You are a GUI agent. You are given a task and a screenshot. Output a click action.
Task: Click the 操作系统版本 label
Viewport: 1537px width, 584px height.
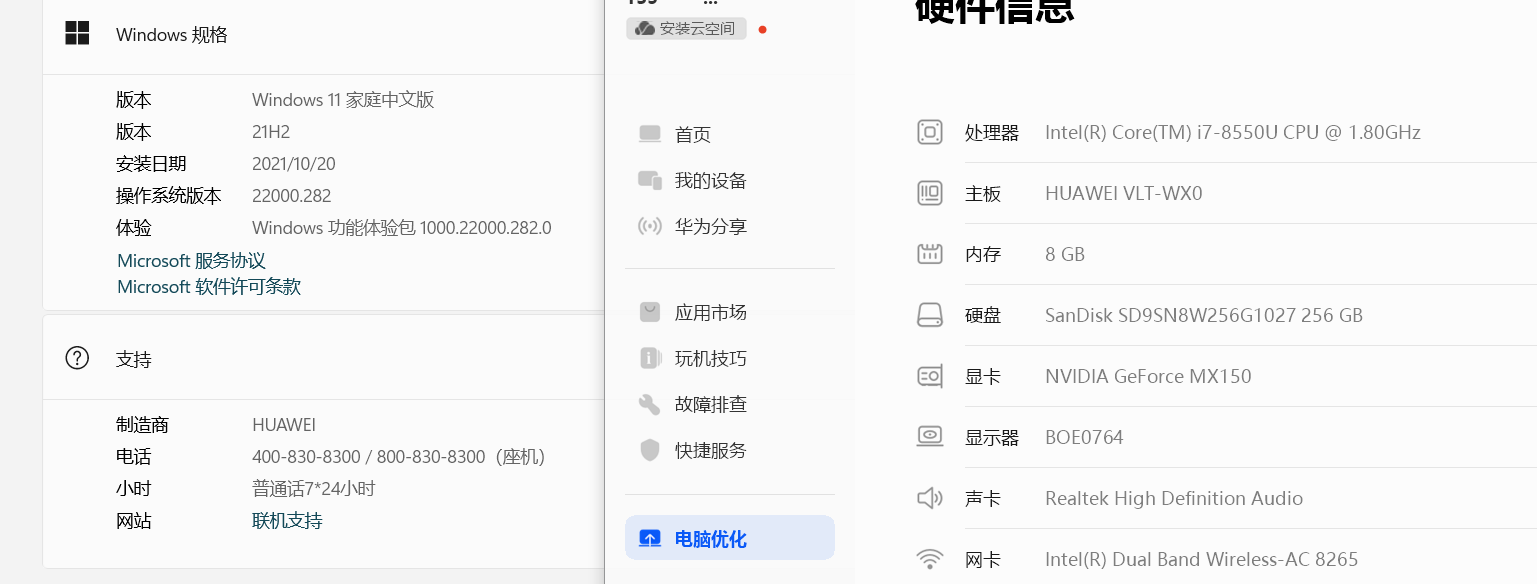169,196
